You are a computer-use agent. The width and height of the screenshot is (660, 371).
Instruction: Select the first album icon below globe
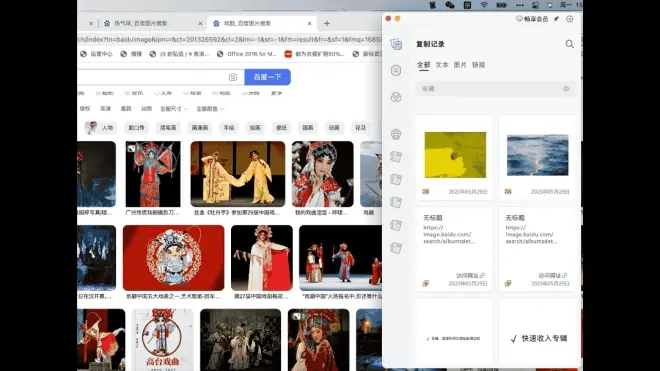tap(396, 157)
